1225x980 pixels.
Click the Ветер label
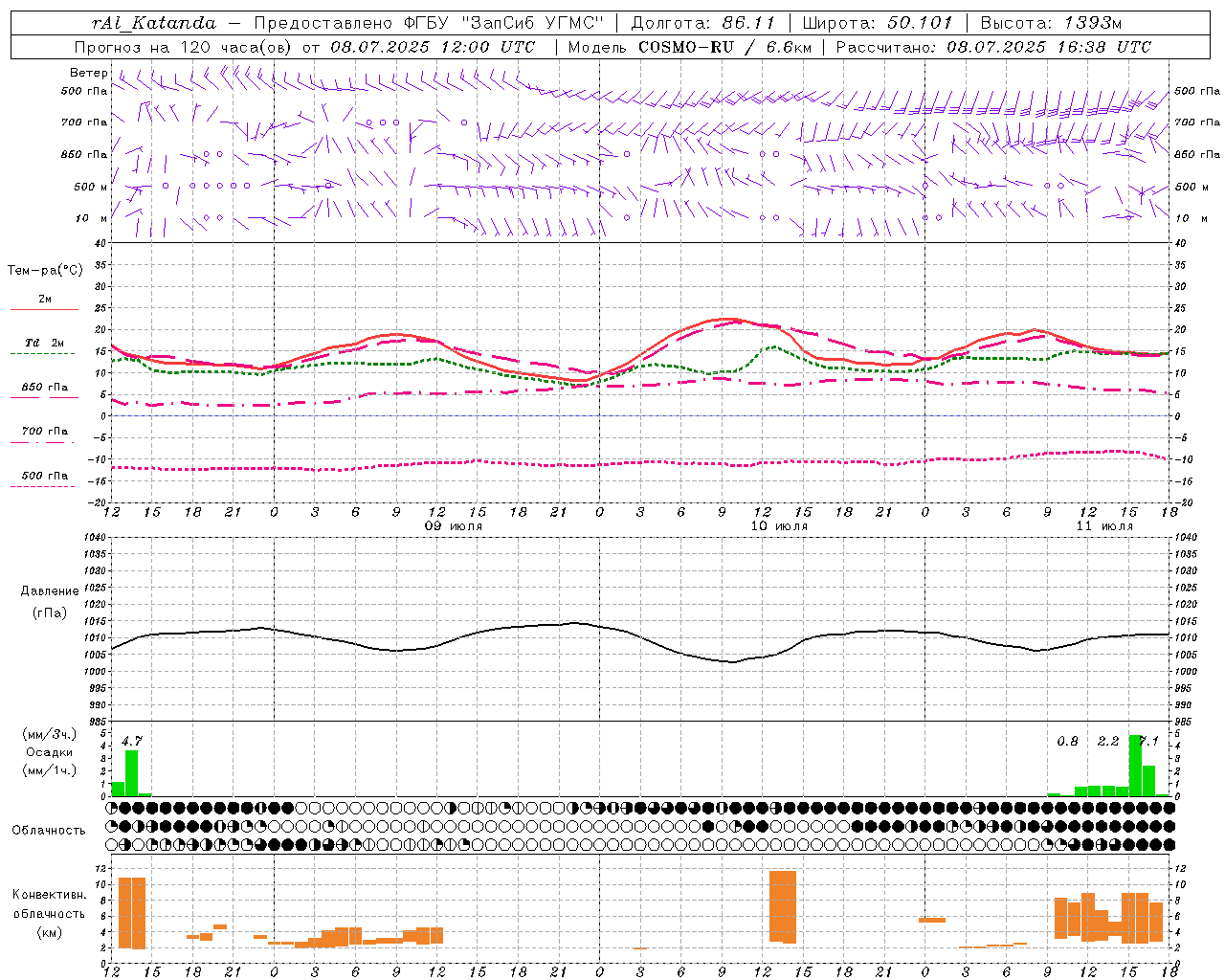(89, 73)
